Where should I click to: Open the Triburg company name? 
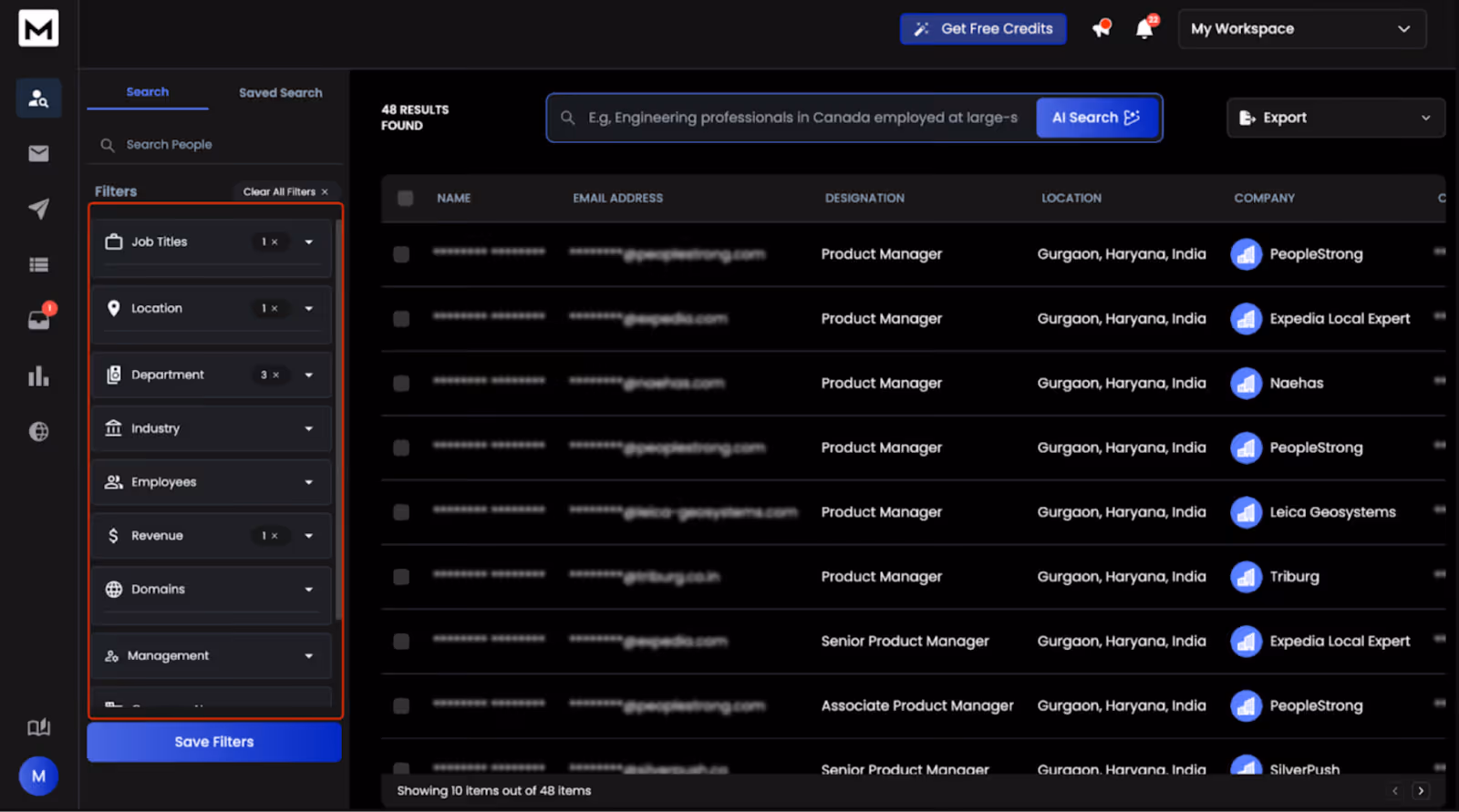pyautogui.click(x=1295, y=577)
